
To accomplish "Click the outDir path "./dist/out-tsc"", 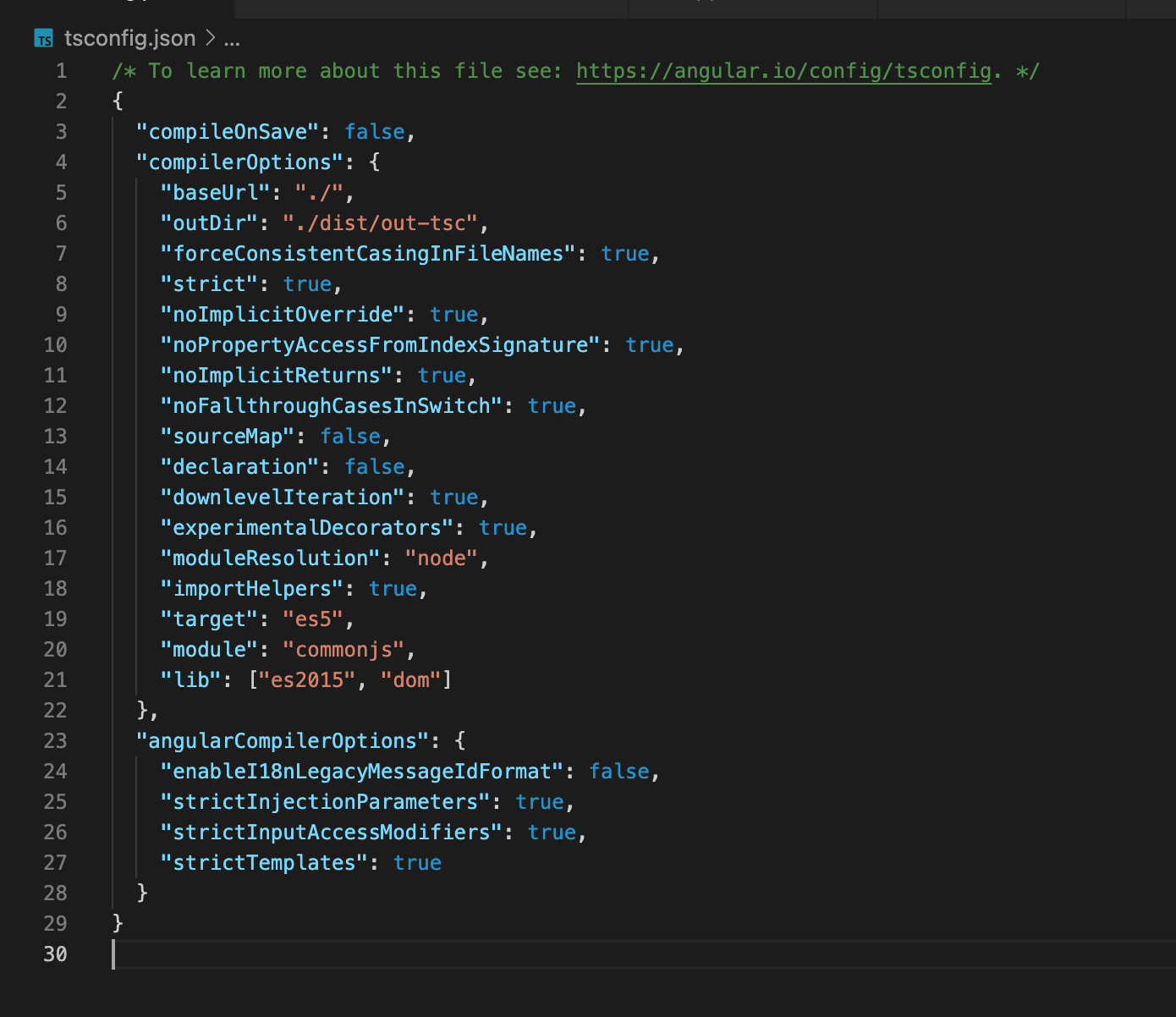I will [380, 223].
